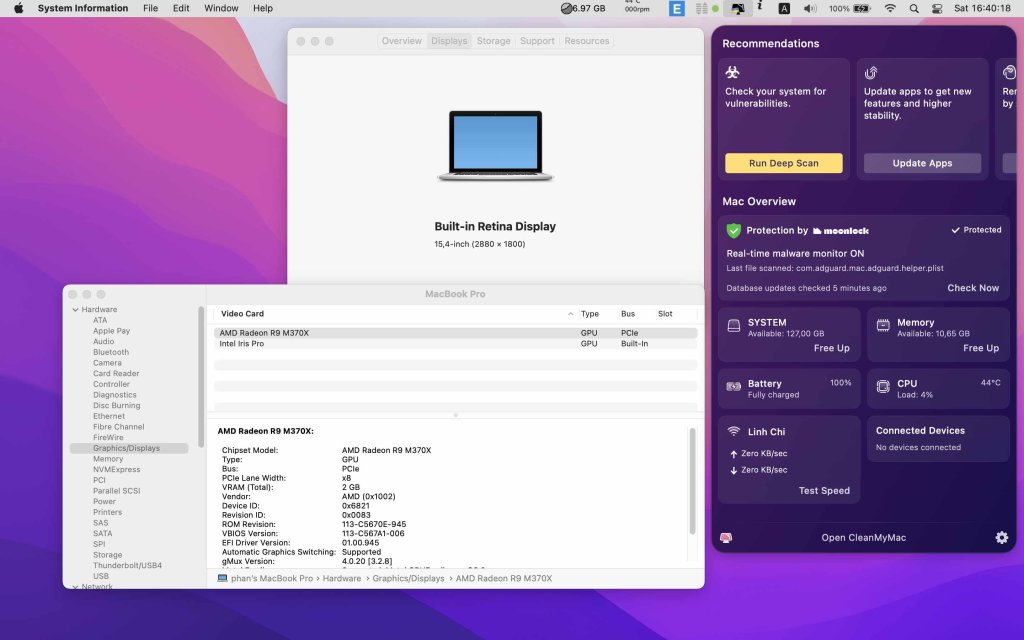The image size is (1024, 640).
Task: Click the Wi-Fi icon next to Linh Chi
Action: [733, 431]
